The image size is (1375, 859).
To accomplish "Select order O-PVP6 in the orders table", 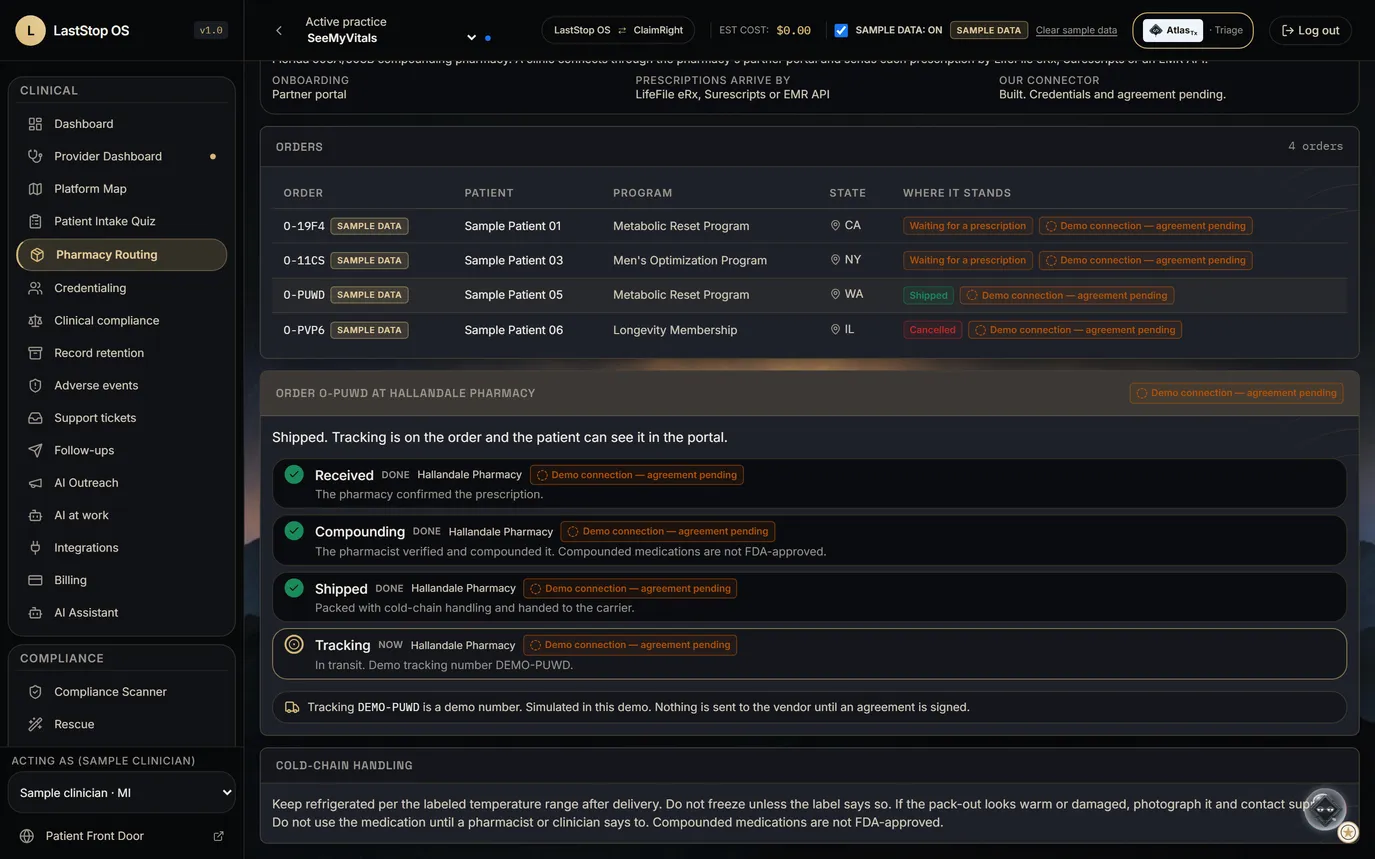I will point(809,330).
